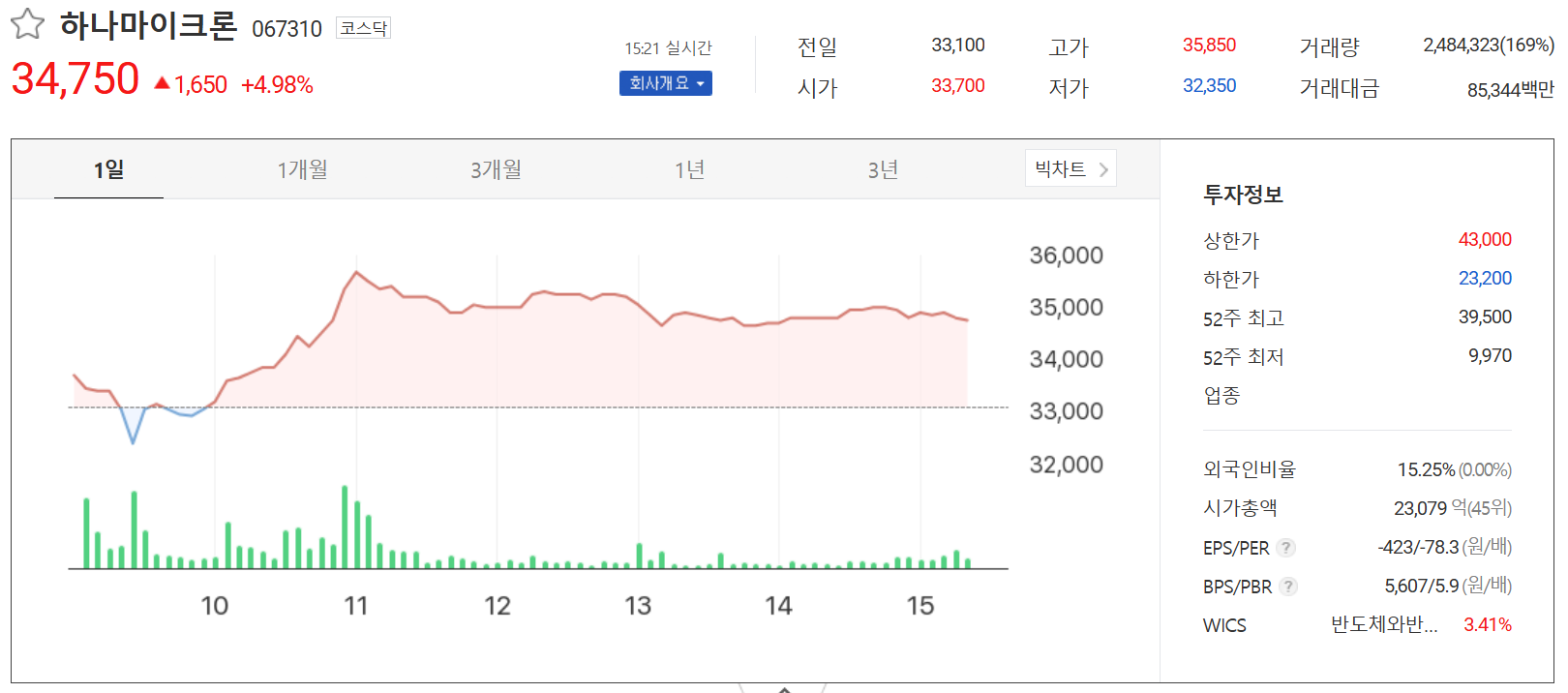Image resolution: width=1568 pixels, height=693 pixels.
Task: Click the change rate +4.98%
Action: point(277,85)
